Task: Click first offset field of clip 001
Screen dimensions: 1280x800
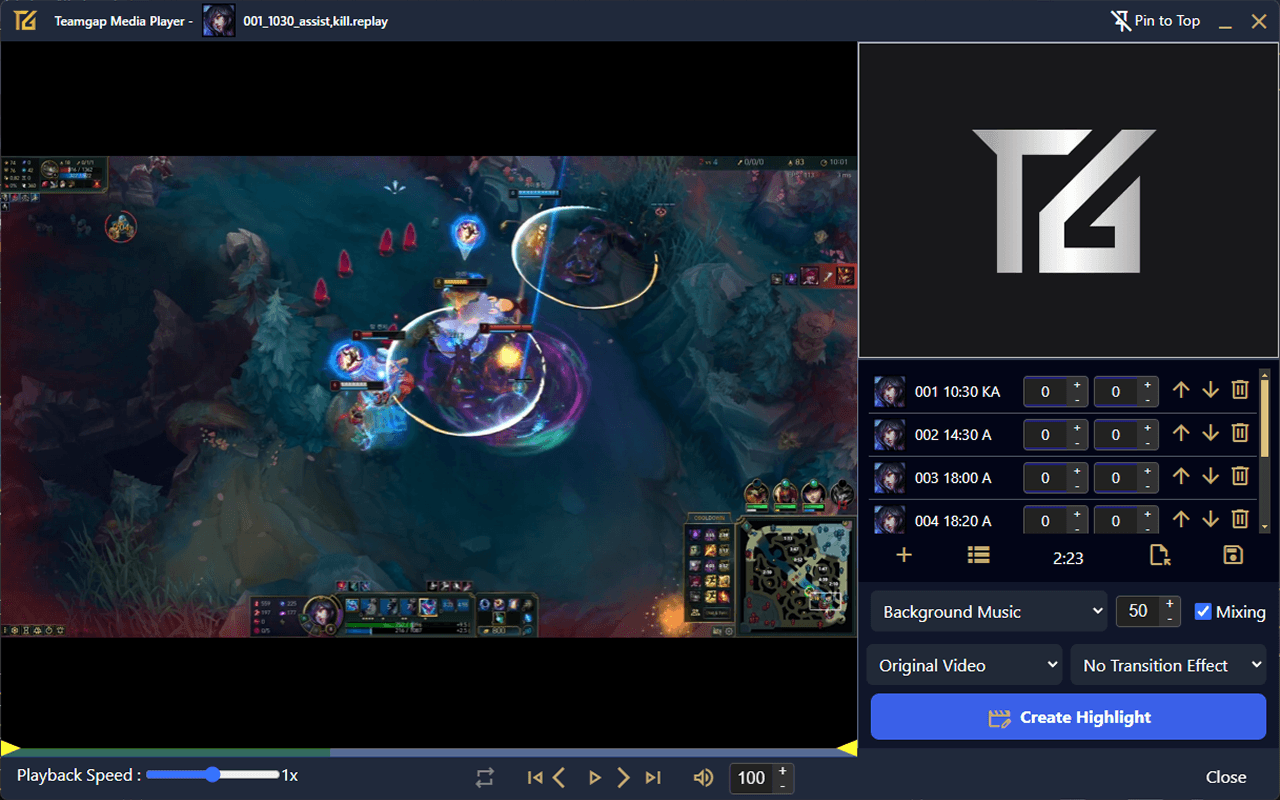Action: [1046, 392]
